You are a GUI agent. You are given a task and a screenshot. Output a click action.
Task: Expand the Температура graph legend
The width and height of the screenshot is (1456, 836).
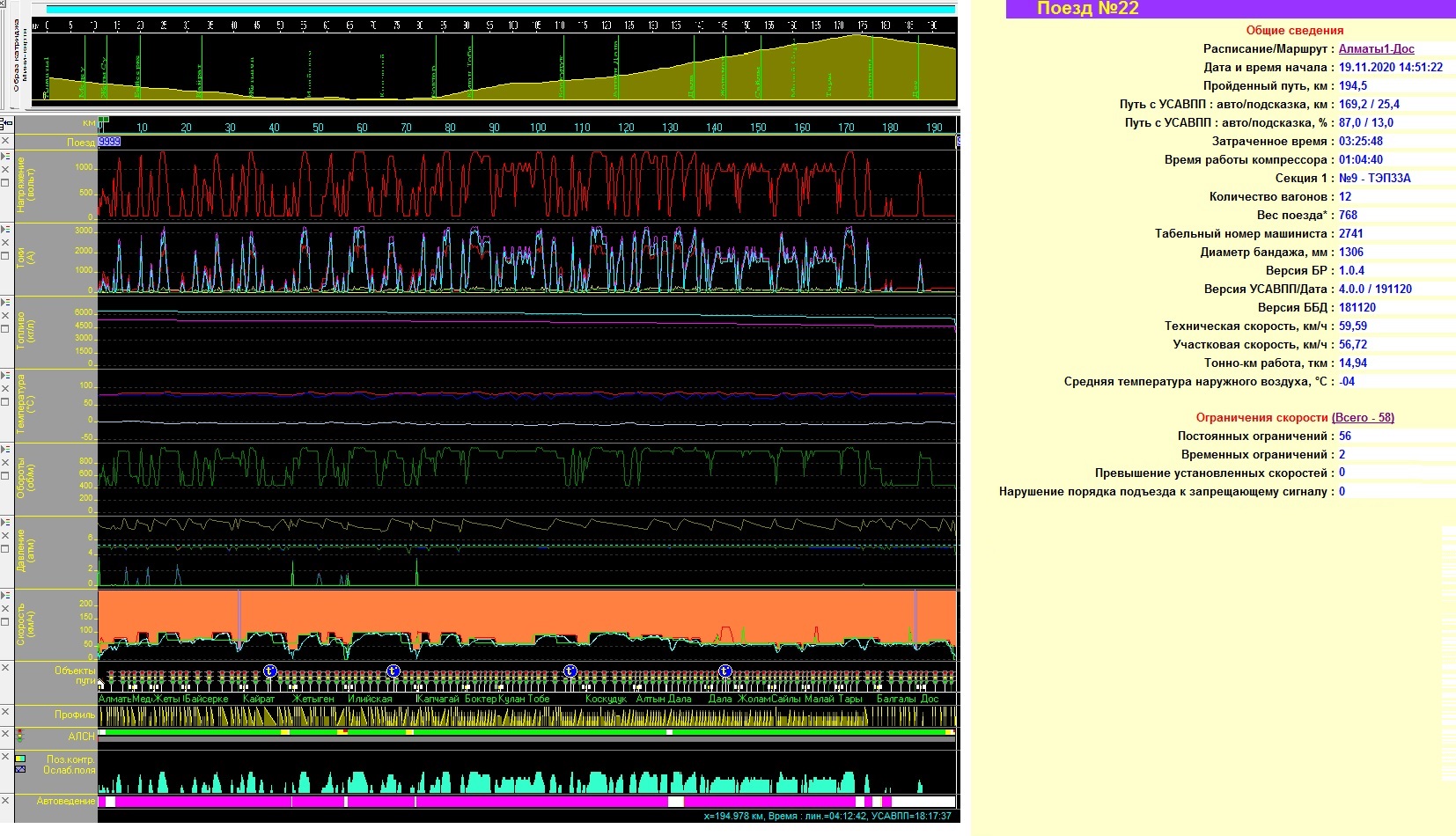(x=5, y=375)
